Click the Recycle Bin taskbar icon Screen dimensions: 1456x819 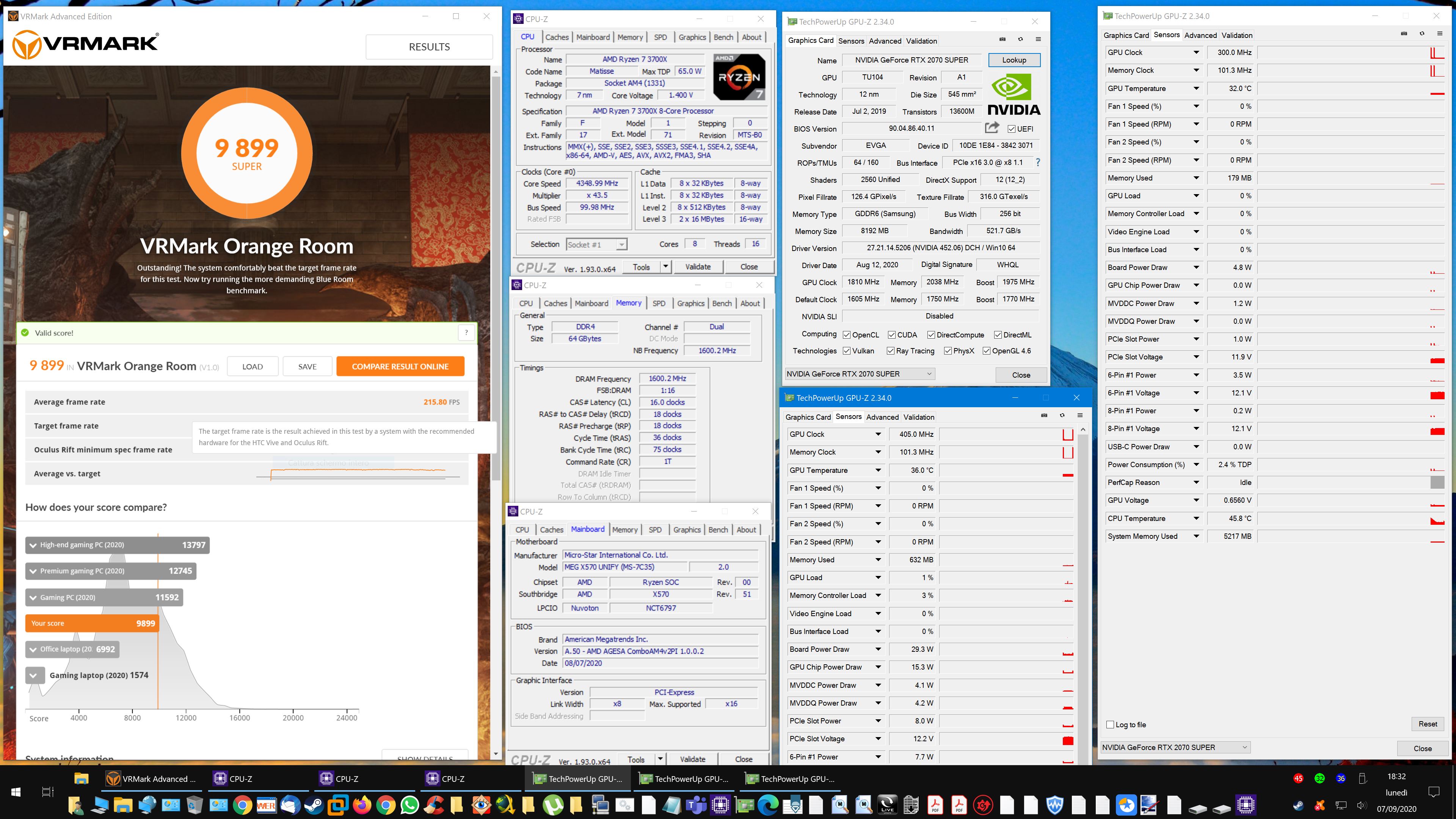[195, 805]
